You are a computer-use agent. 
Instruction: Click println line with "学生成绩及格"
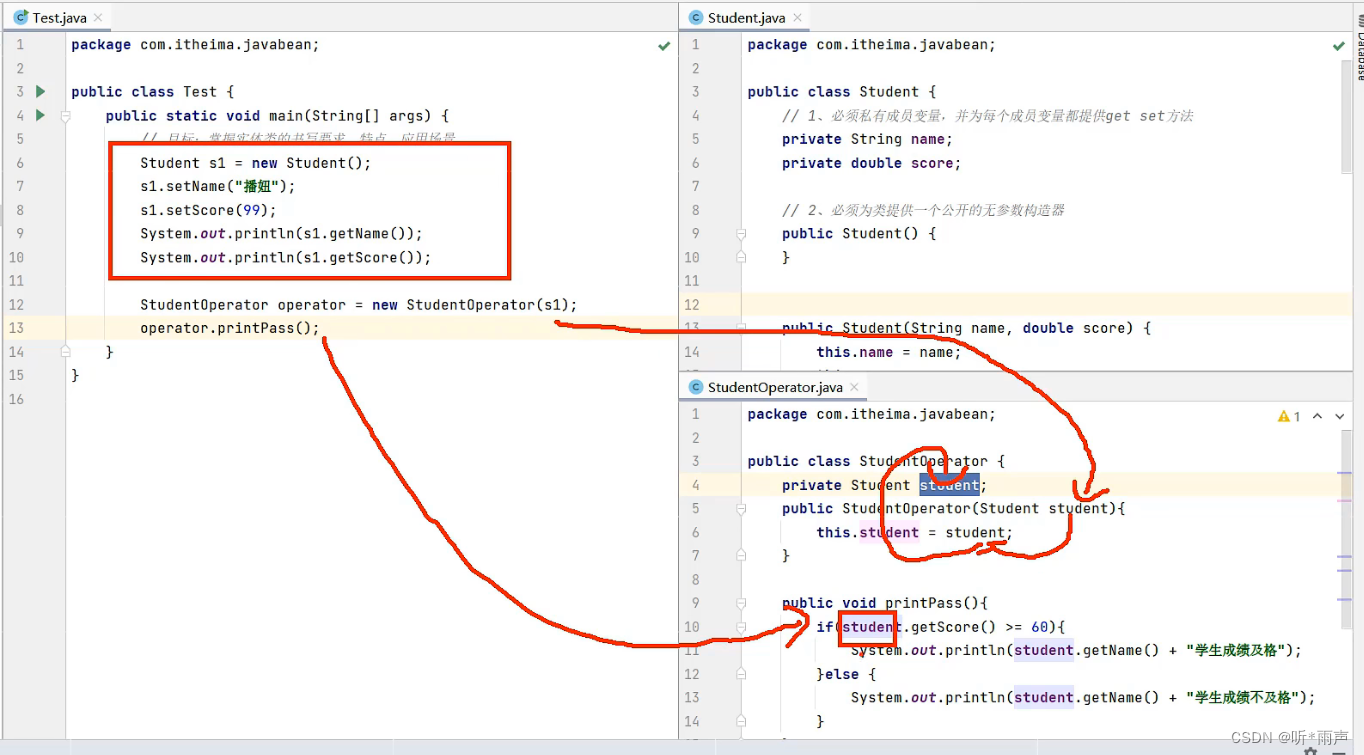(x=1077, y=651)
